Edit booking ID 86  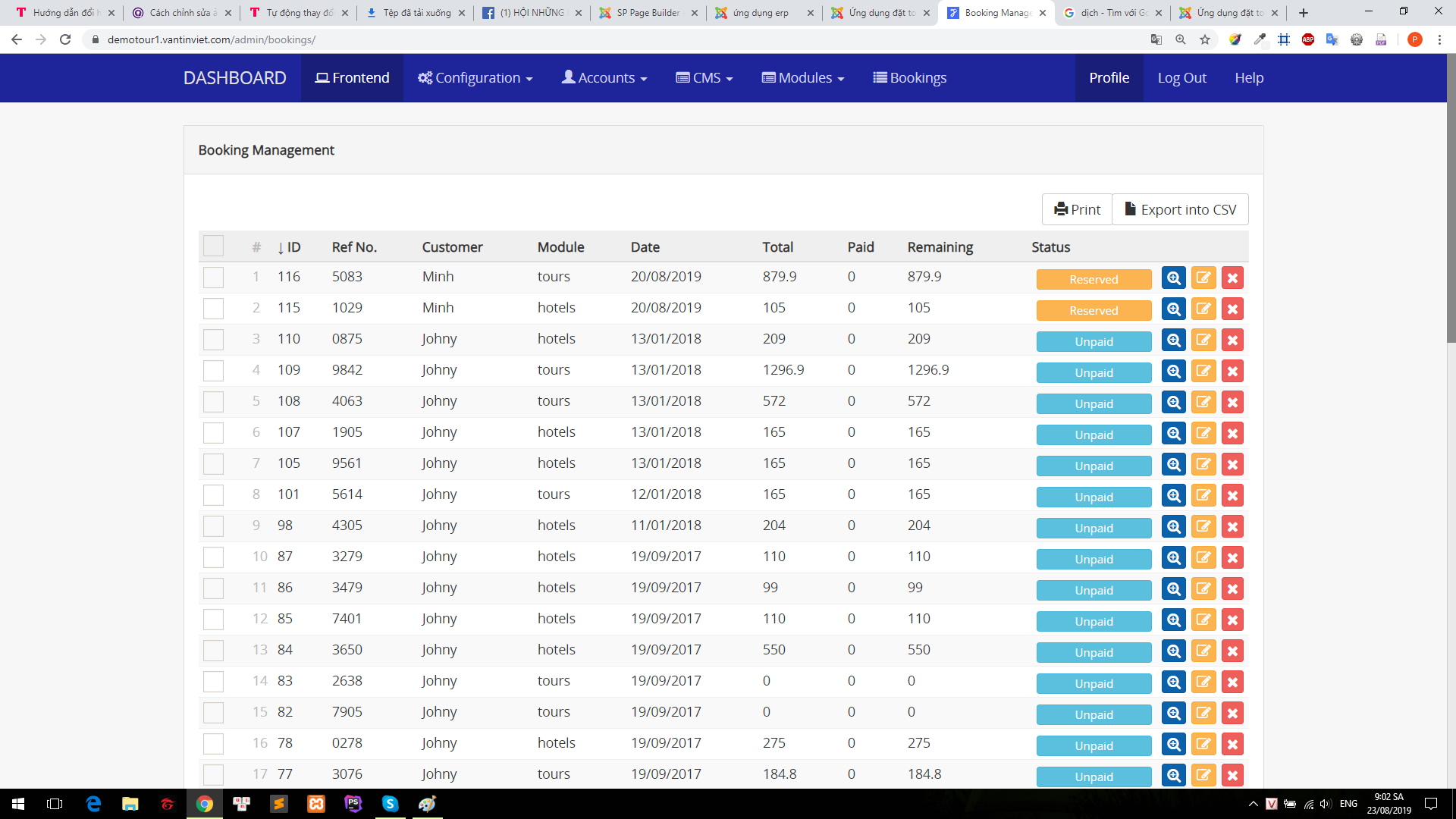click(1203, 589)
